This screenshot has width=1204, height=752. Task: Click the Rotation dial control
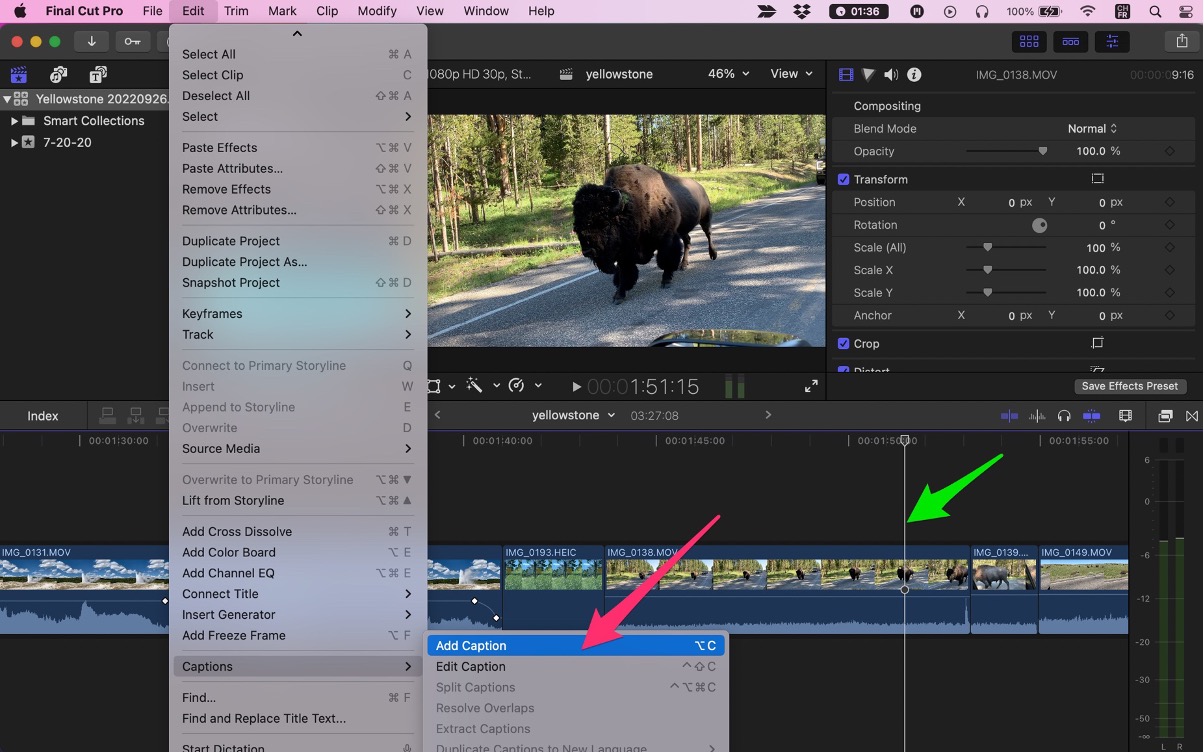coord(1039,225)
